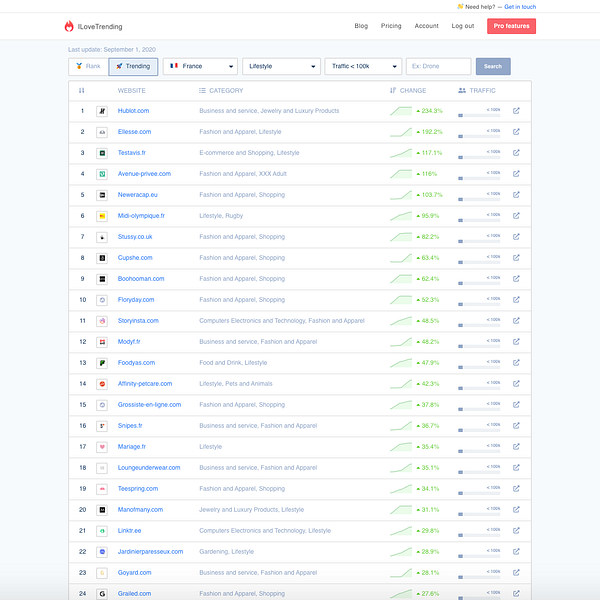Click the Storyinsta.com favicon
This screenshot has width=600, height=600.
(x=102, y=321)
